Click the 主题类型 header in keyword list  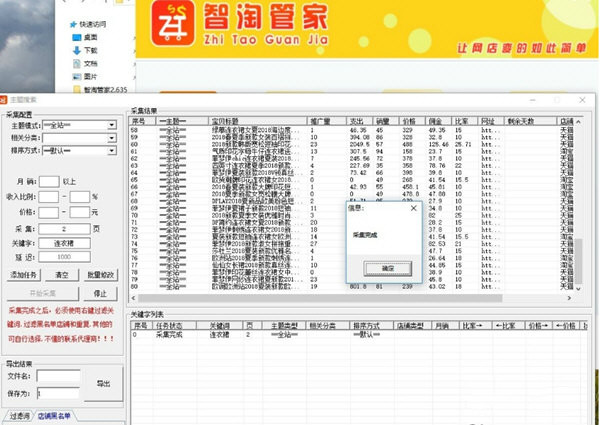(284, 326)
